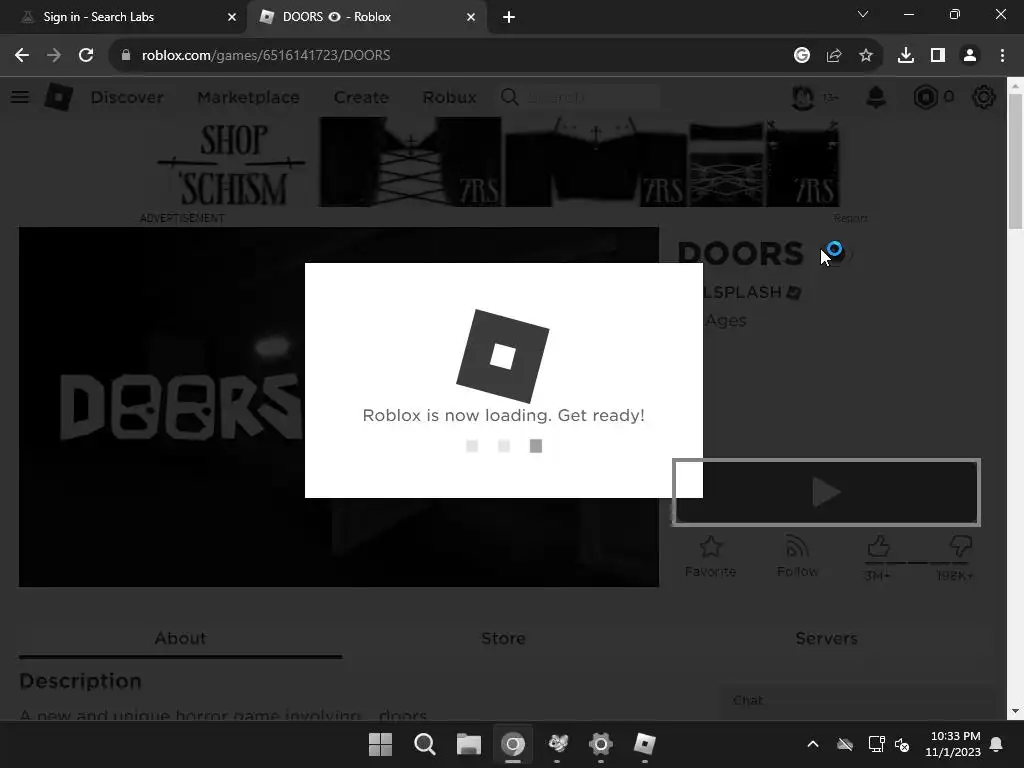Select the DOORS - Roblox browser tab
The height and width of the screenshot is (768, 1024).
(x=366, y=17)
